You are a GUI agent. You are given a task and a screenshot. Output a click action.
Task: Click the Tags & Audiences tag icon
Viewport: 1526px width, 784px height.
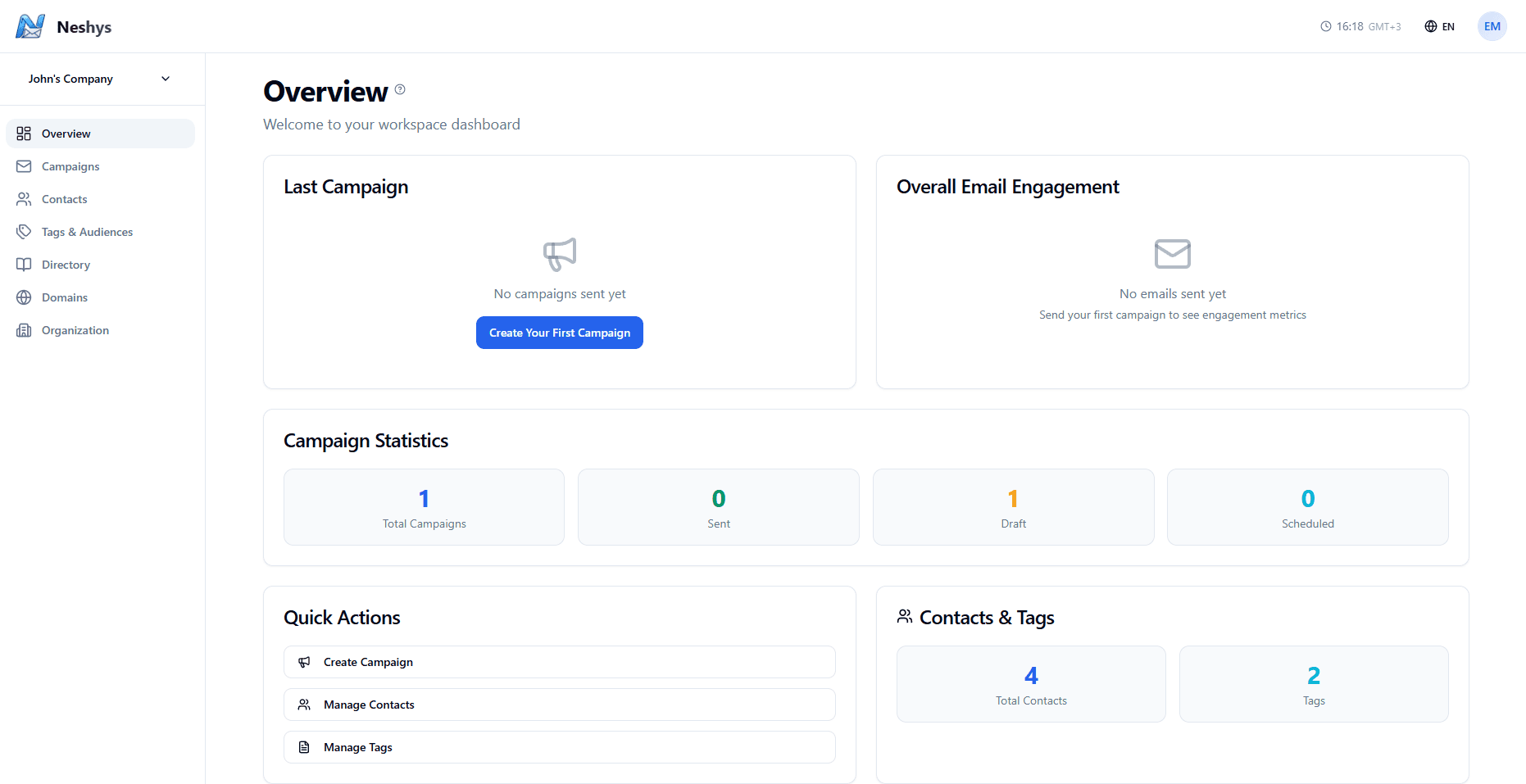click(24, 232)
